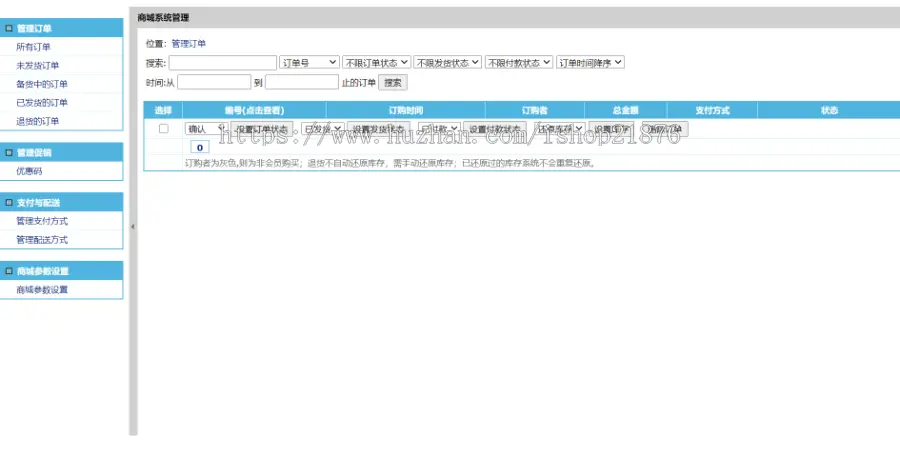Click the 管理订单 breadcrumb link
This screenshot has width=900, height=476.
[x=188, y=44]
